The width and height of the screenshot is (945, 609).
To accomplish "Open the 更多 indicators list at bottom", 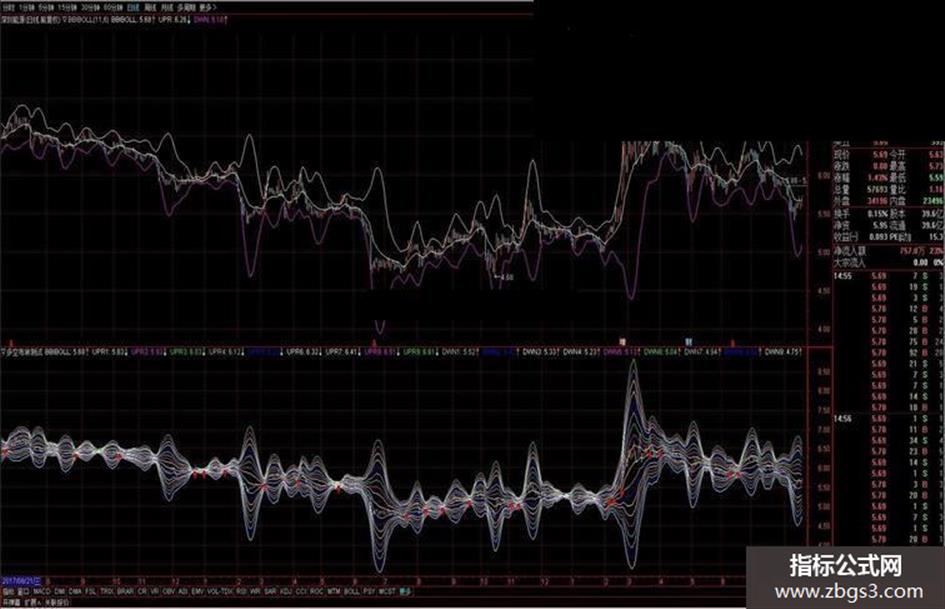I will click(x=405, y=592).
